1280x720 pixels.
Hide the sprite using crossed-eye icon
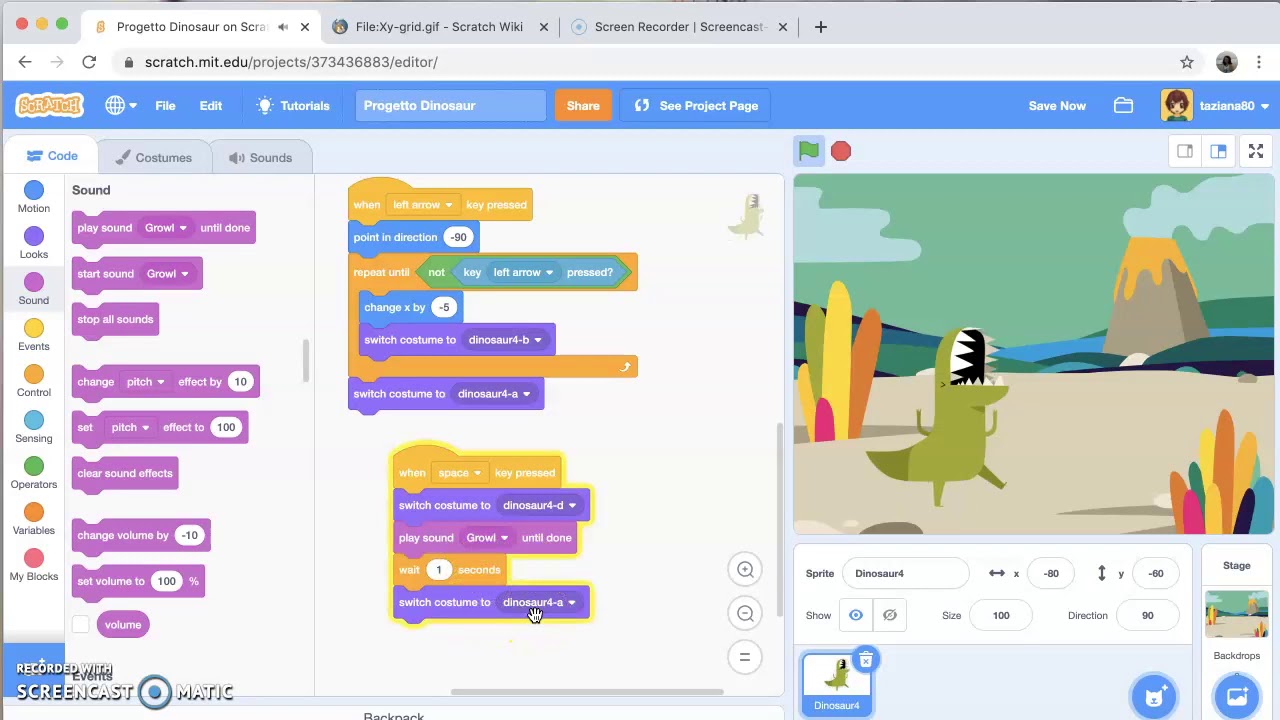click(x=890, y=615)
